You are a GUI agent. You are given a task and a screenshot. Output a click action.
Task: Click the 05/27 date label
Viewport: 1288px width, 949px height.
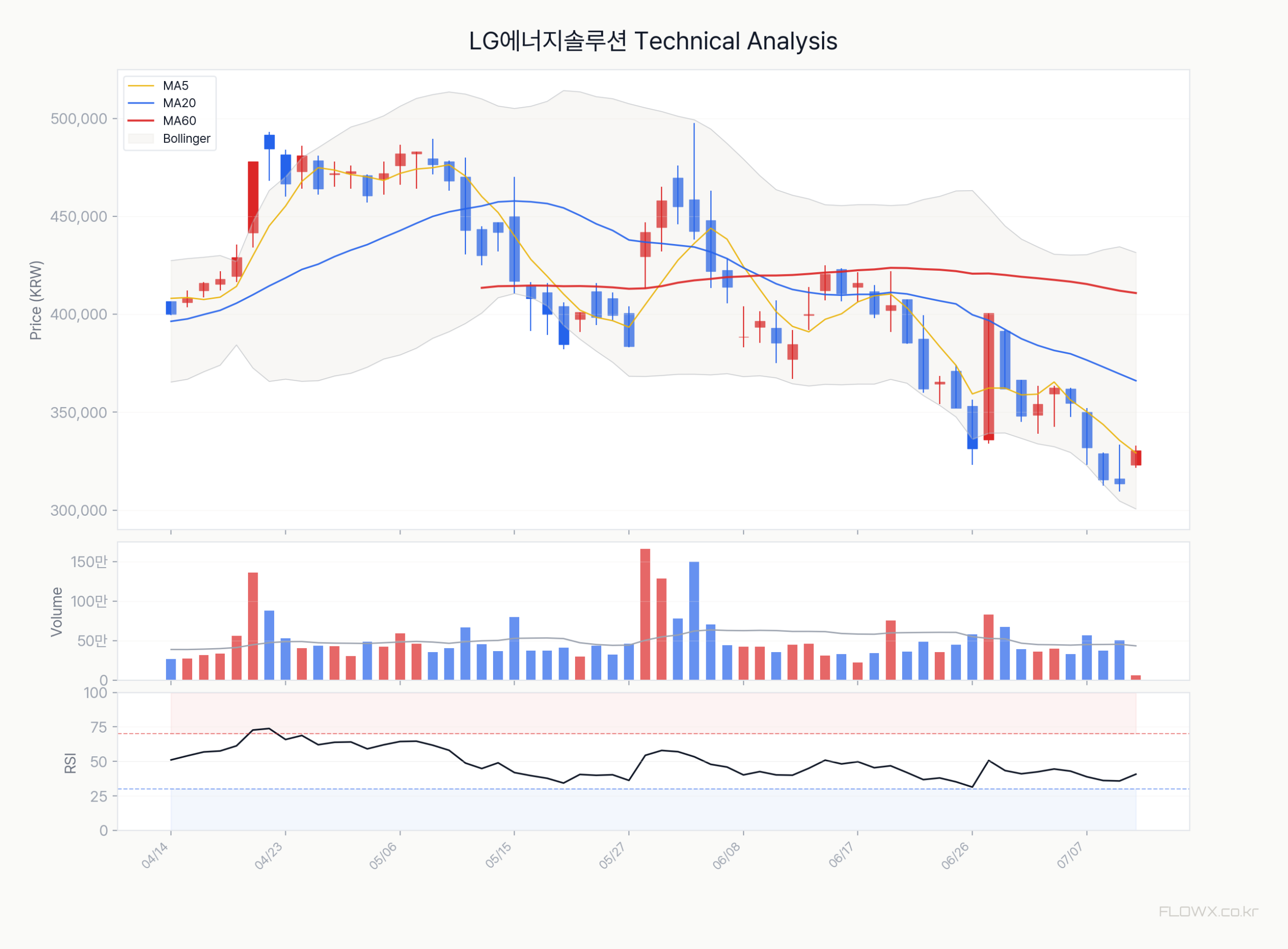click(613, 855)
